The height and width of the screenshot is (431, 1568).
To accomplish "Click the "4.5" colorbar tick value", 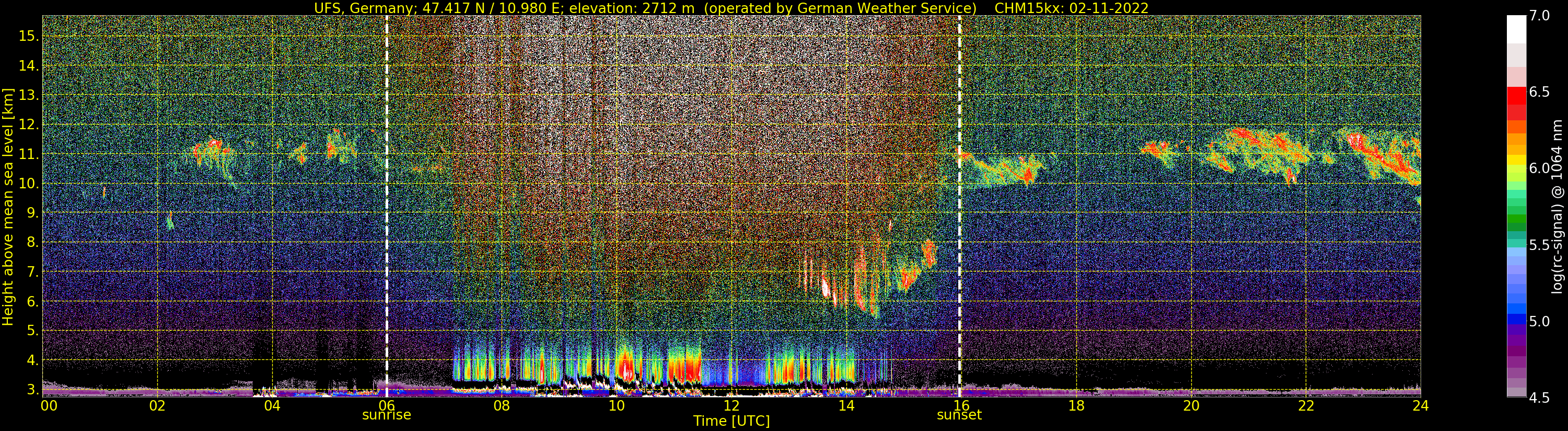I will point(1540,398).
